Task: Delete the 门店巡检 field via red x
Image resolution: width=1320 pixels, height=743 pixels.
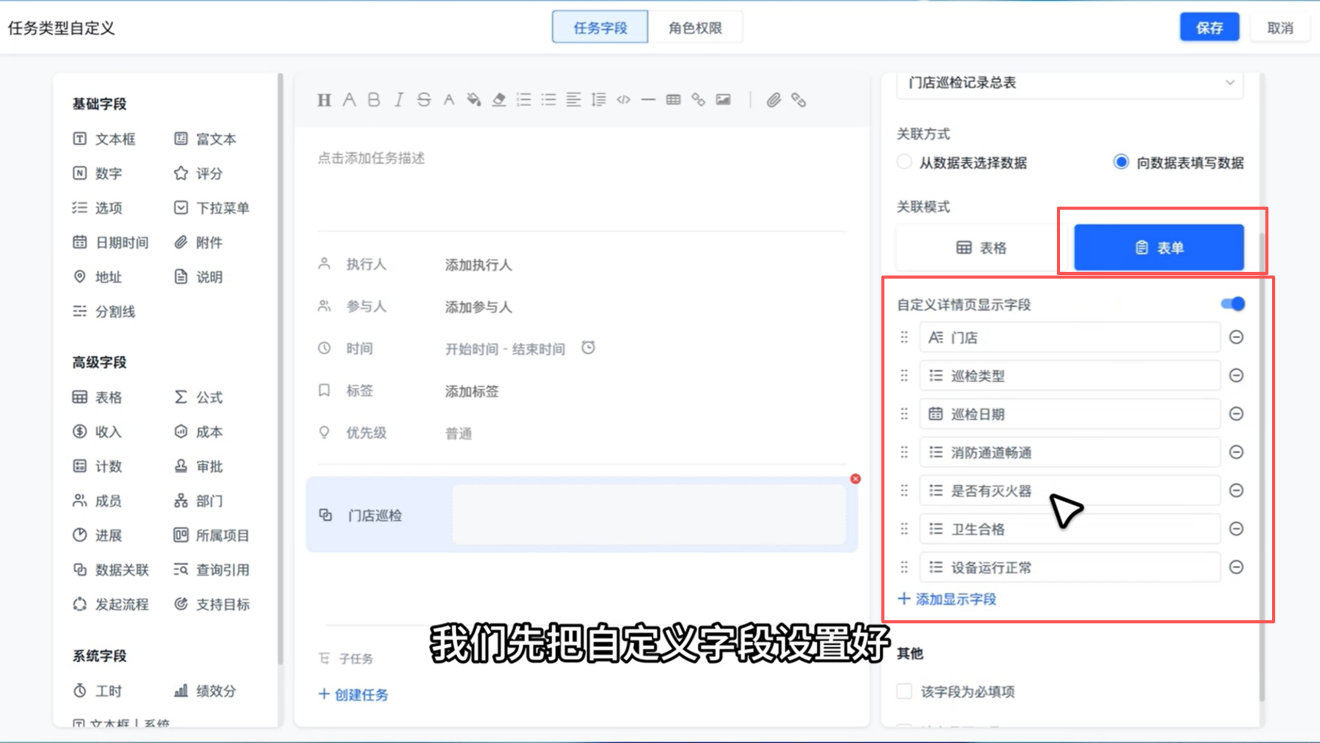Action: [856, 479]
